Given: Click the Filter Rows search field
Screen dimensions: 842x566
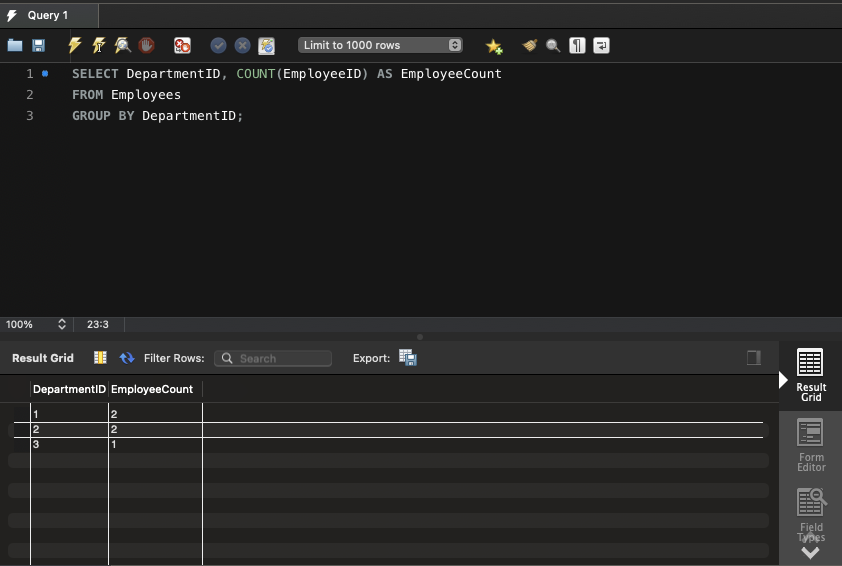Looking at the screenshot, I should [x=273, y=358].
